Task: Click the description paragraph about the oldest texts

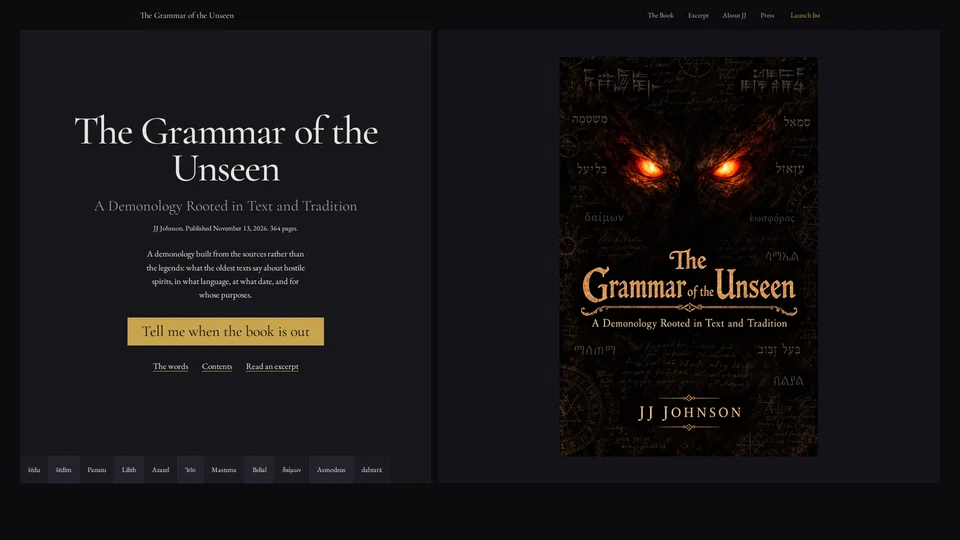Action: (225, 274)
